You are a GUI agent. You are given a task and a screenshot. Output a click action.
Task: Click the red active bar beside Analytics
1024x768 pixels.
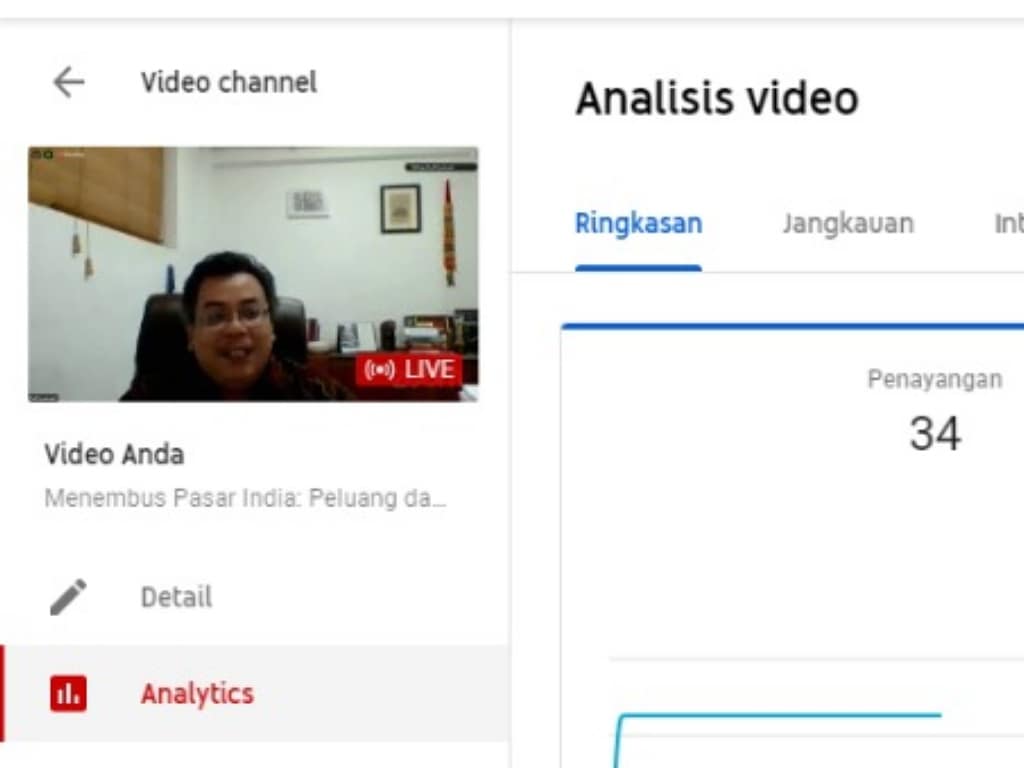coord(3,693)
